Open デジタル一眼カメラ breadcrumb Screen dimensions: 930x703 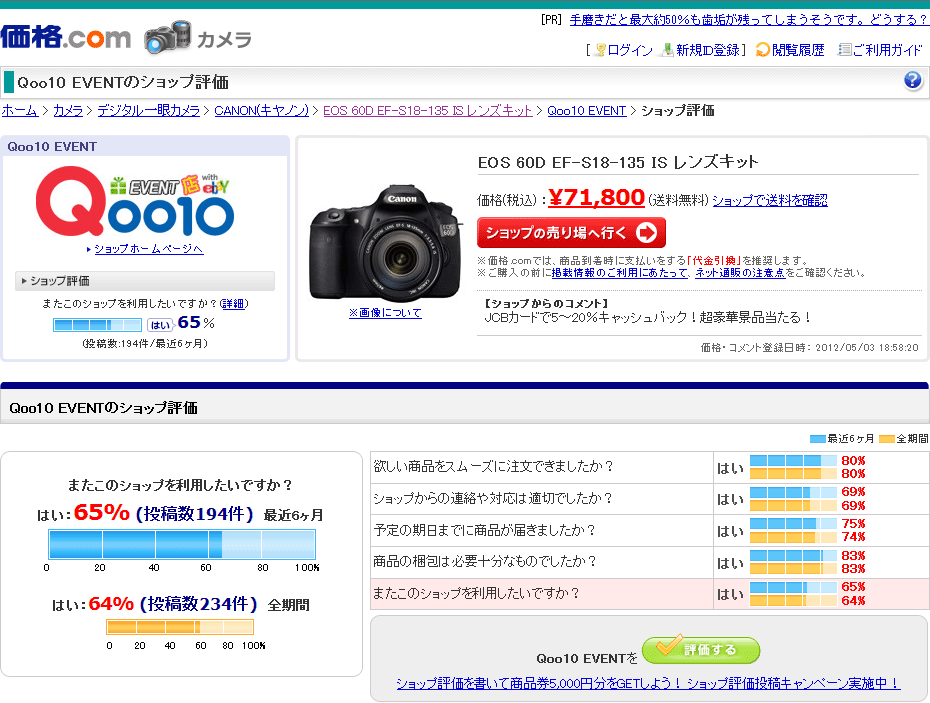pos(149,110)
